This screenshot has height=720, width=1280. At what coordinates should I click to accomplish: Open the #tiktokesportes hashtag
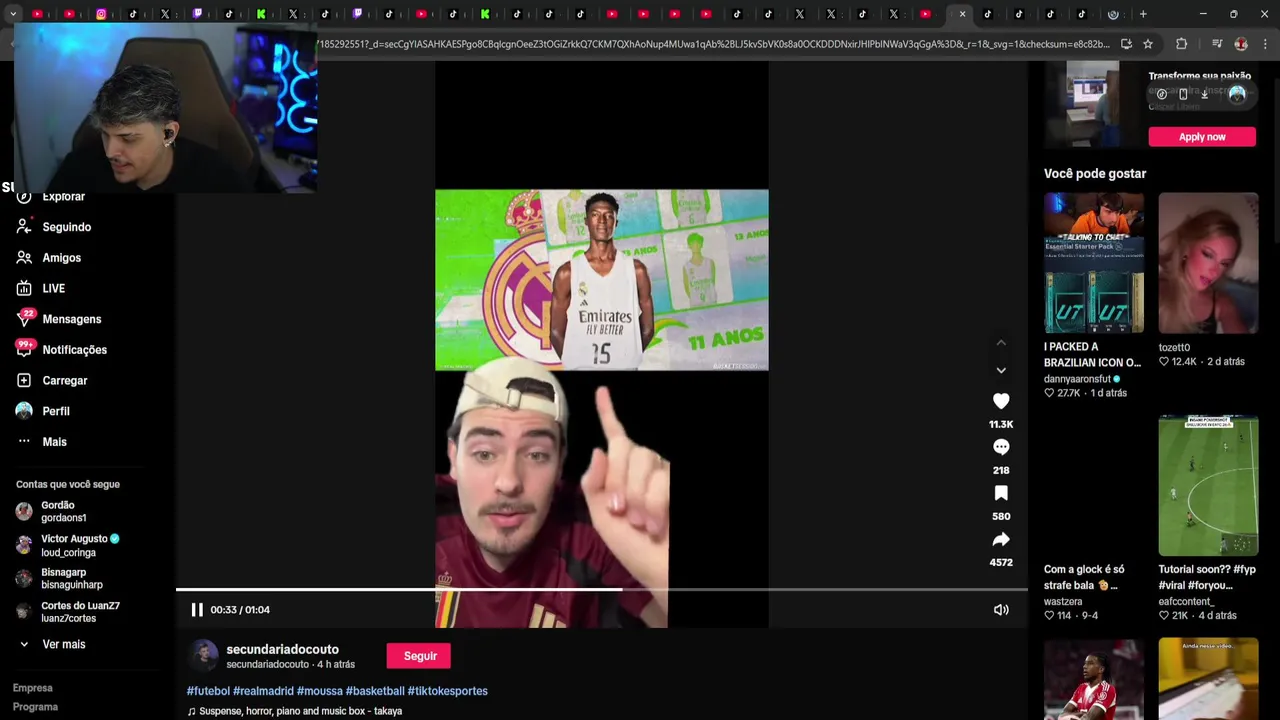pos(447,691)
